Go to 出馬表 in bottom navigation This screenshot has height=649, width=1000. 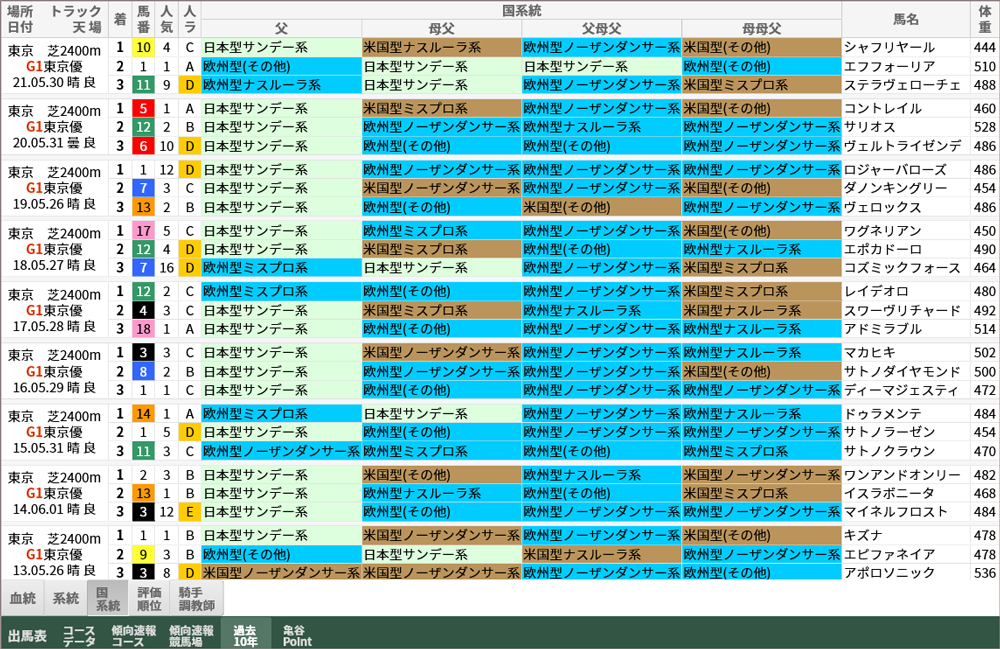tap(27, 635)
